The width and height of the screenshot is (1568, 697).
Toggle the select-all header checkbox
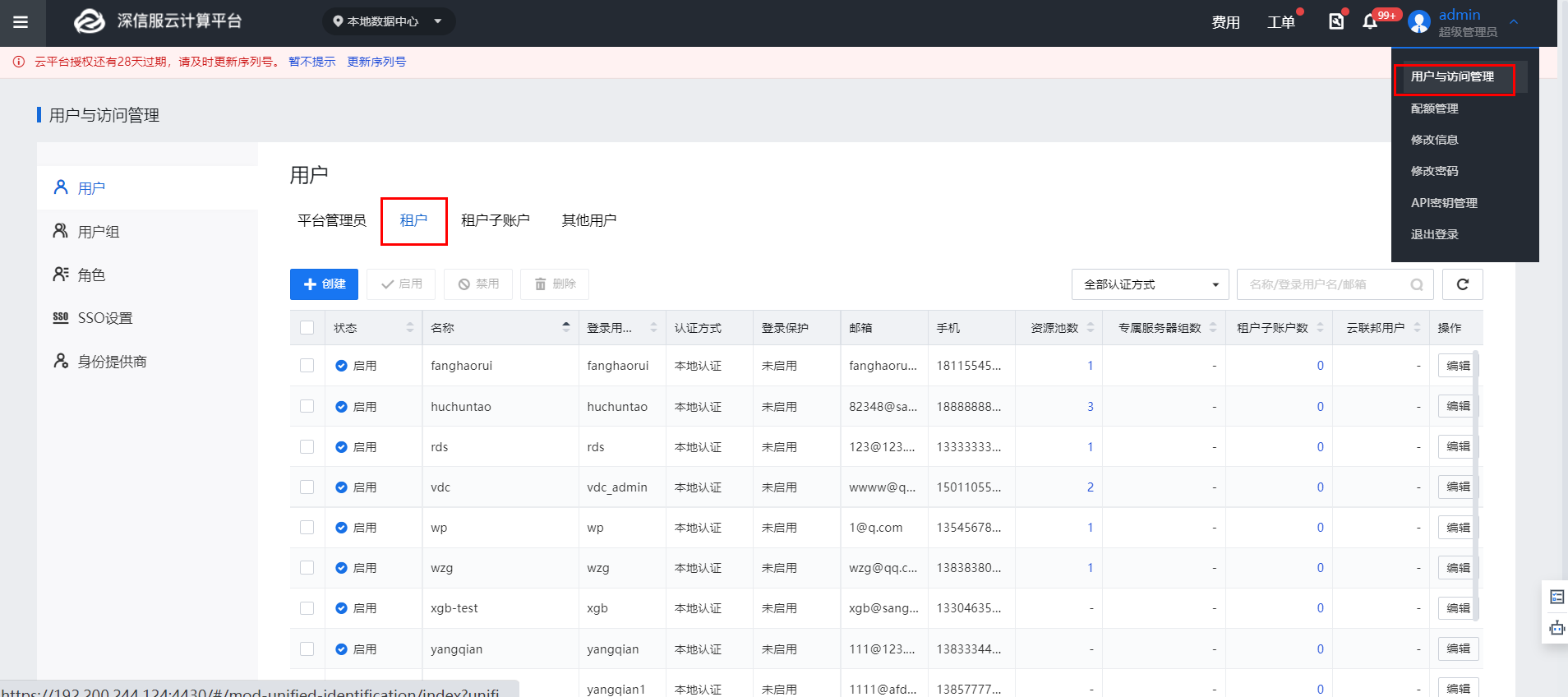point(307,328)
